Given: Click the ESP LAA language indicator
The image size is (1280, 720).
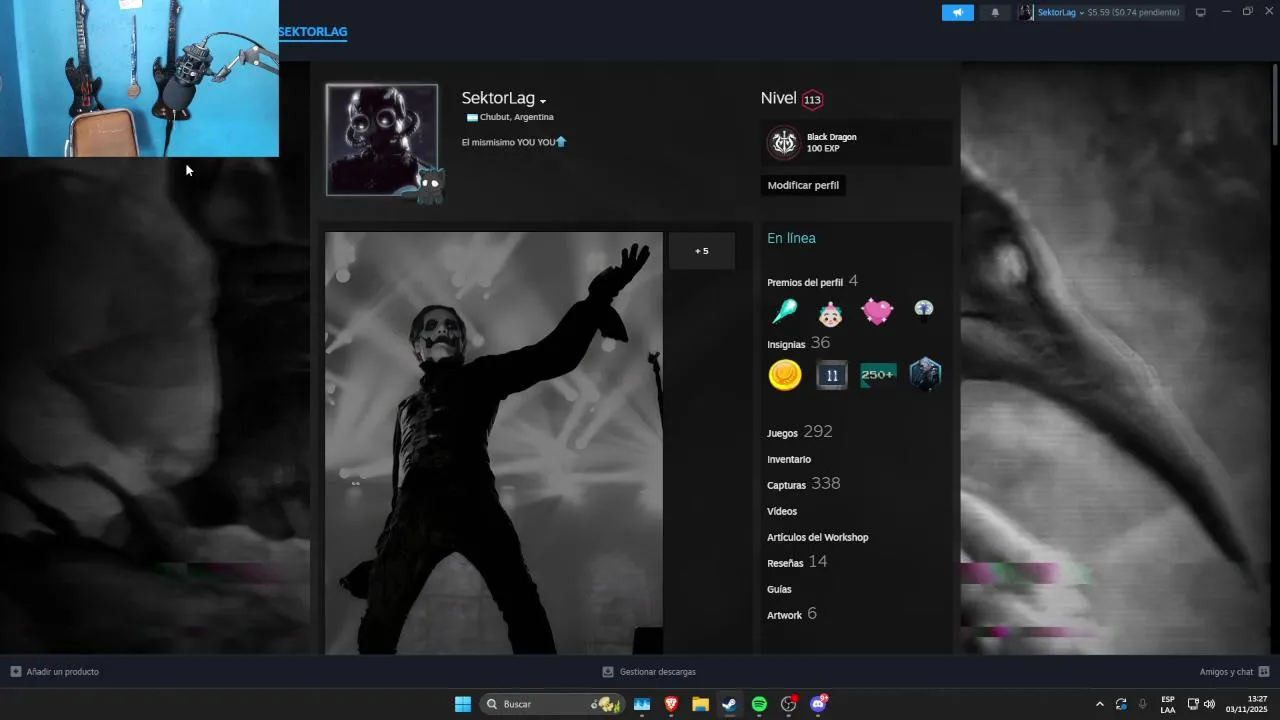Looking at the screenshot, I should coord(1168,704).
